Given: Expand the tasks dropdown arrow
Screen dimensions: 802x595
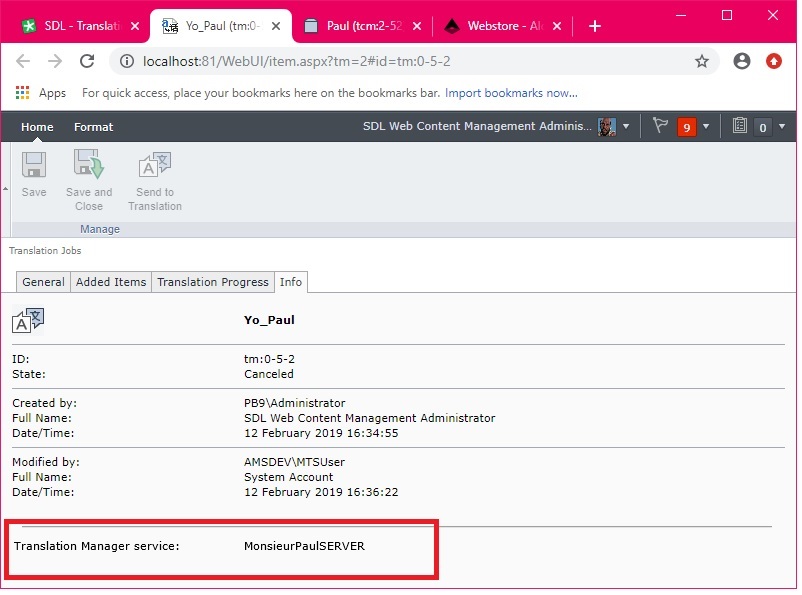Looking at the screenshot, I should (782, 126).
